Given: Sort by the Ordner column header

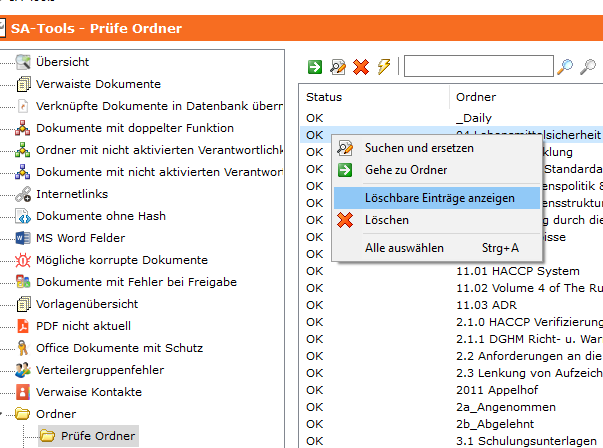Looking at the screenshot, I should coord(476,97).
